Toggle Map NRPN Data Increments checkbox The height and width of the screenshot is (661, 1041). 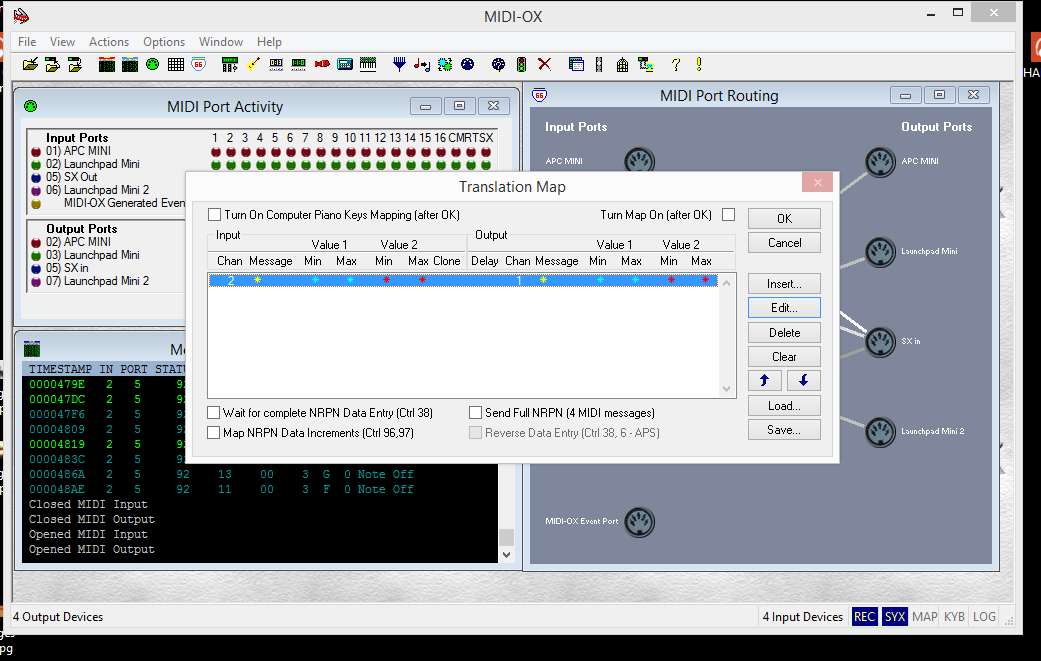pyautogui.click(x=214, y=433)
